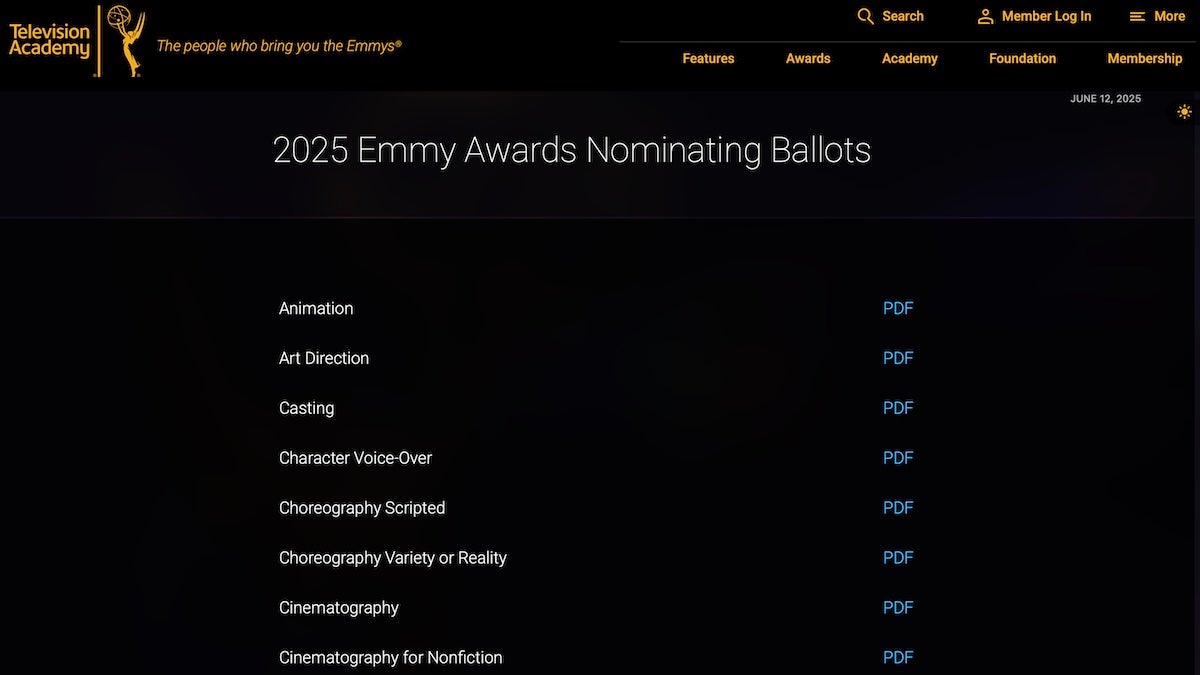
Task: Open the Awards menu
Action: point(808,58)
